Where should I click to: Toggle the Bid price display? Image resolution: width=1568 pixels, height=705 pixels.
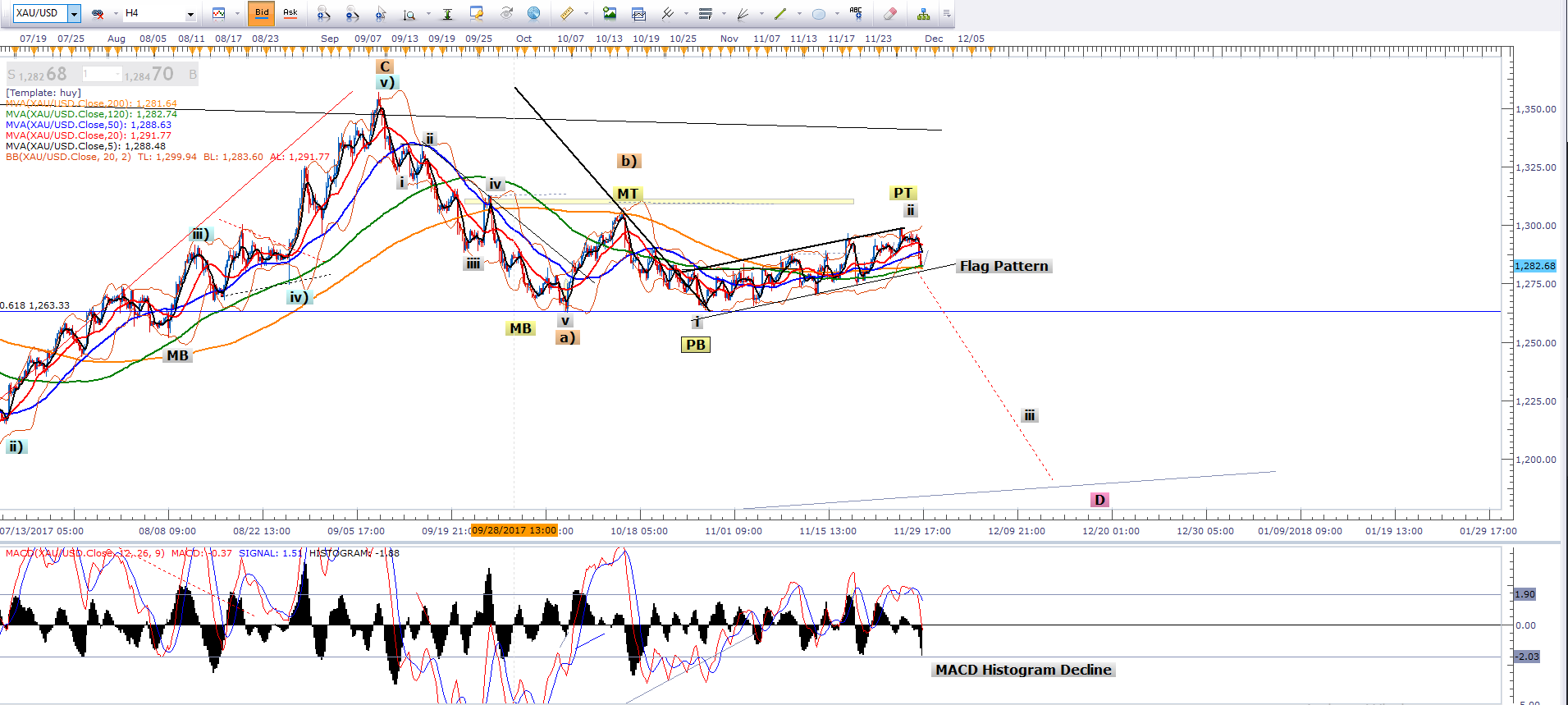coord(262,13)
